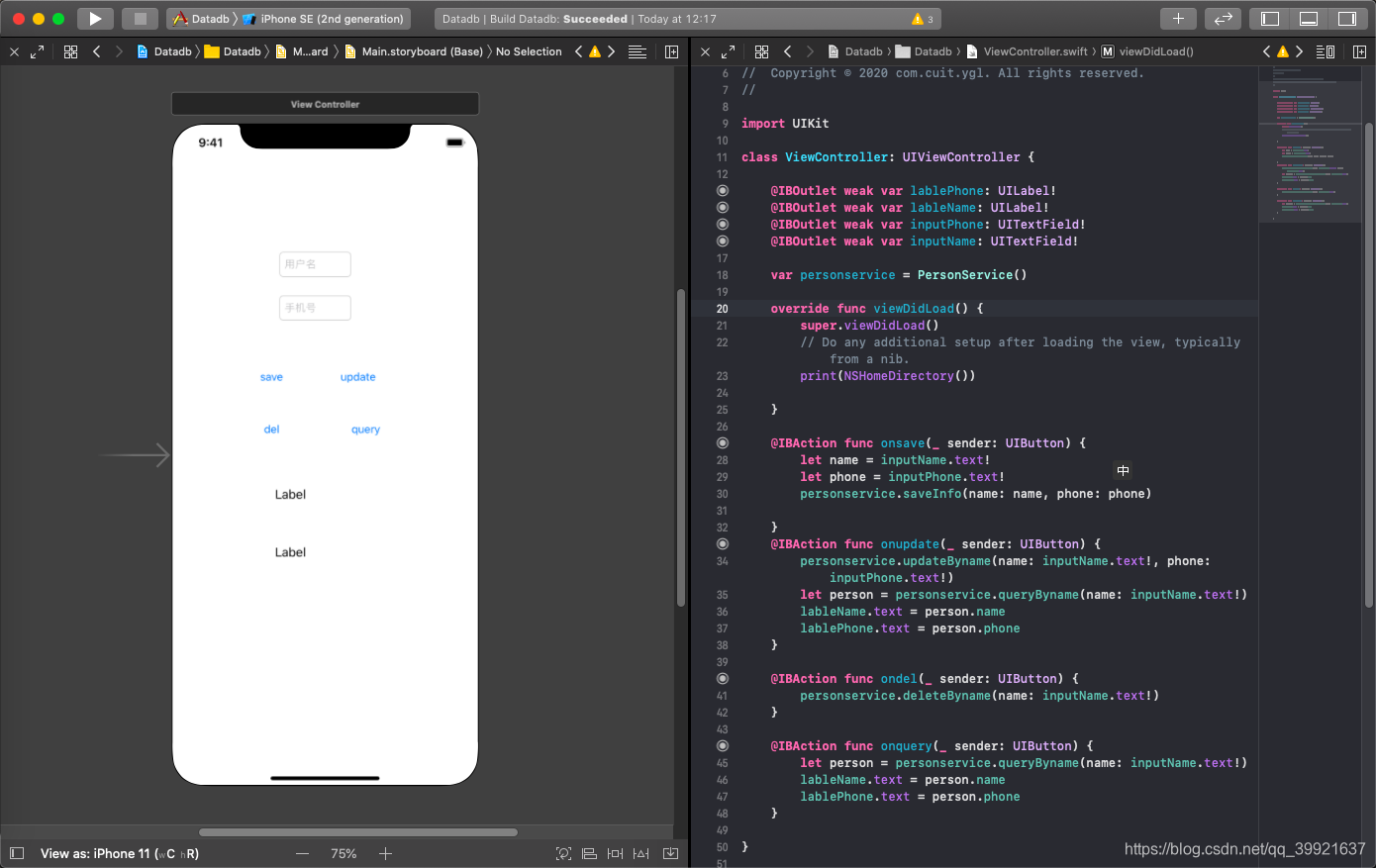The height and width of the screenshot is (868, 1376).
Task: Click onquery action connection circle
Action: 723,746
